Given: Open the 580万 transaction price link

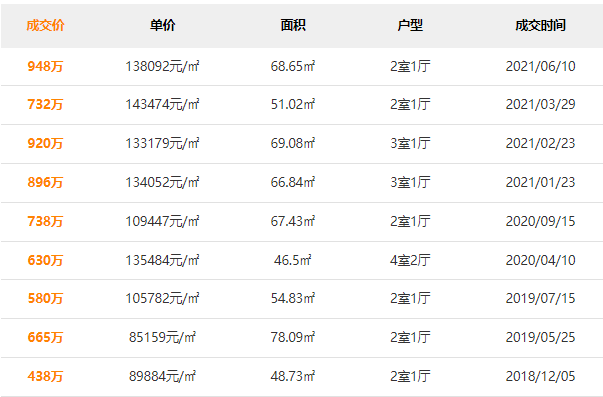Looking at the screenshot, I should pyautogui.click(x=45, y=298).
